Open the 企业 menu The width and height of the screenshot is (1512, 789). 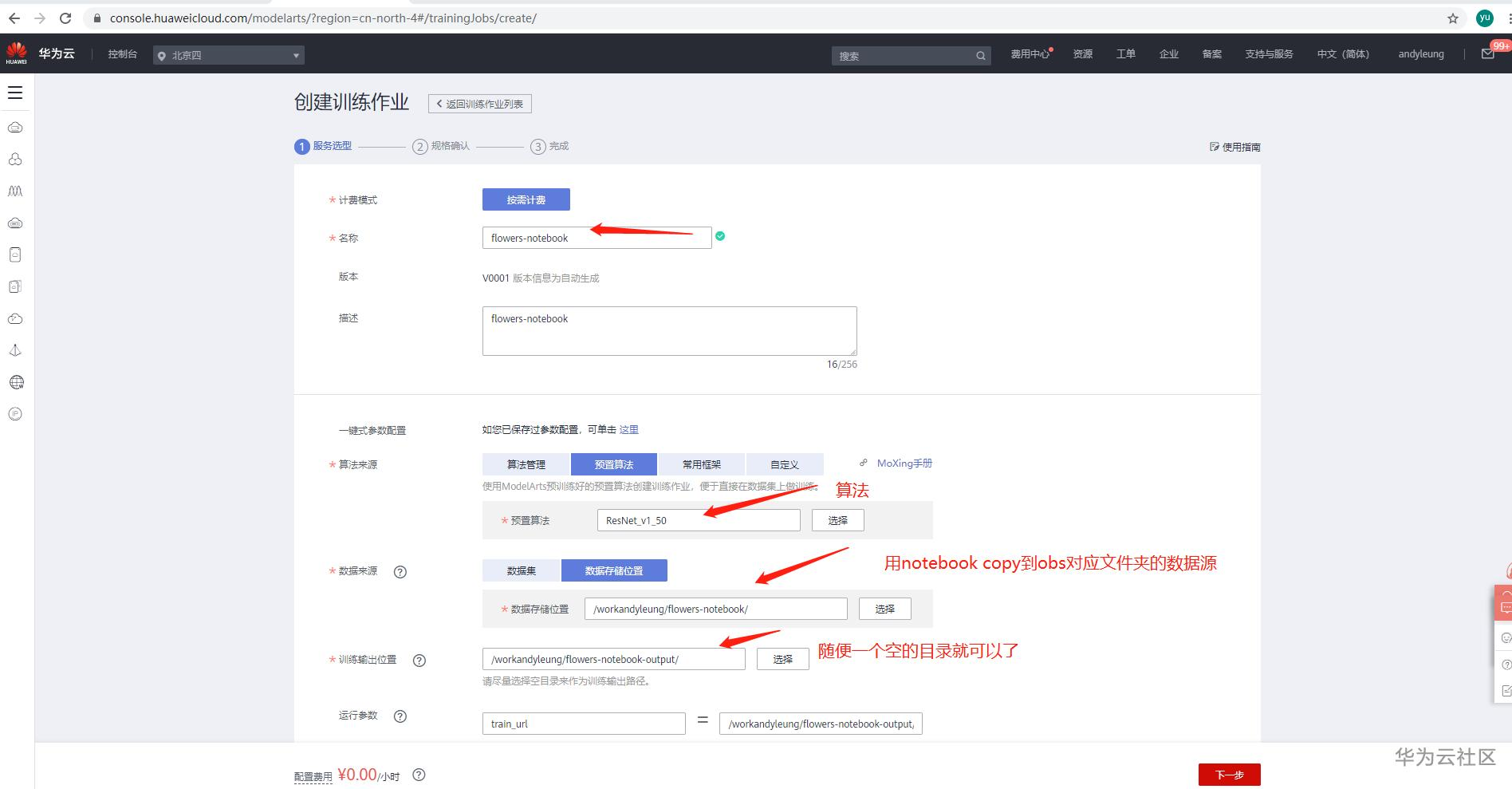coord(1169,54)
